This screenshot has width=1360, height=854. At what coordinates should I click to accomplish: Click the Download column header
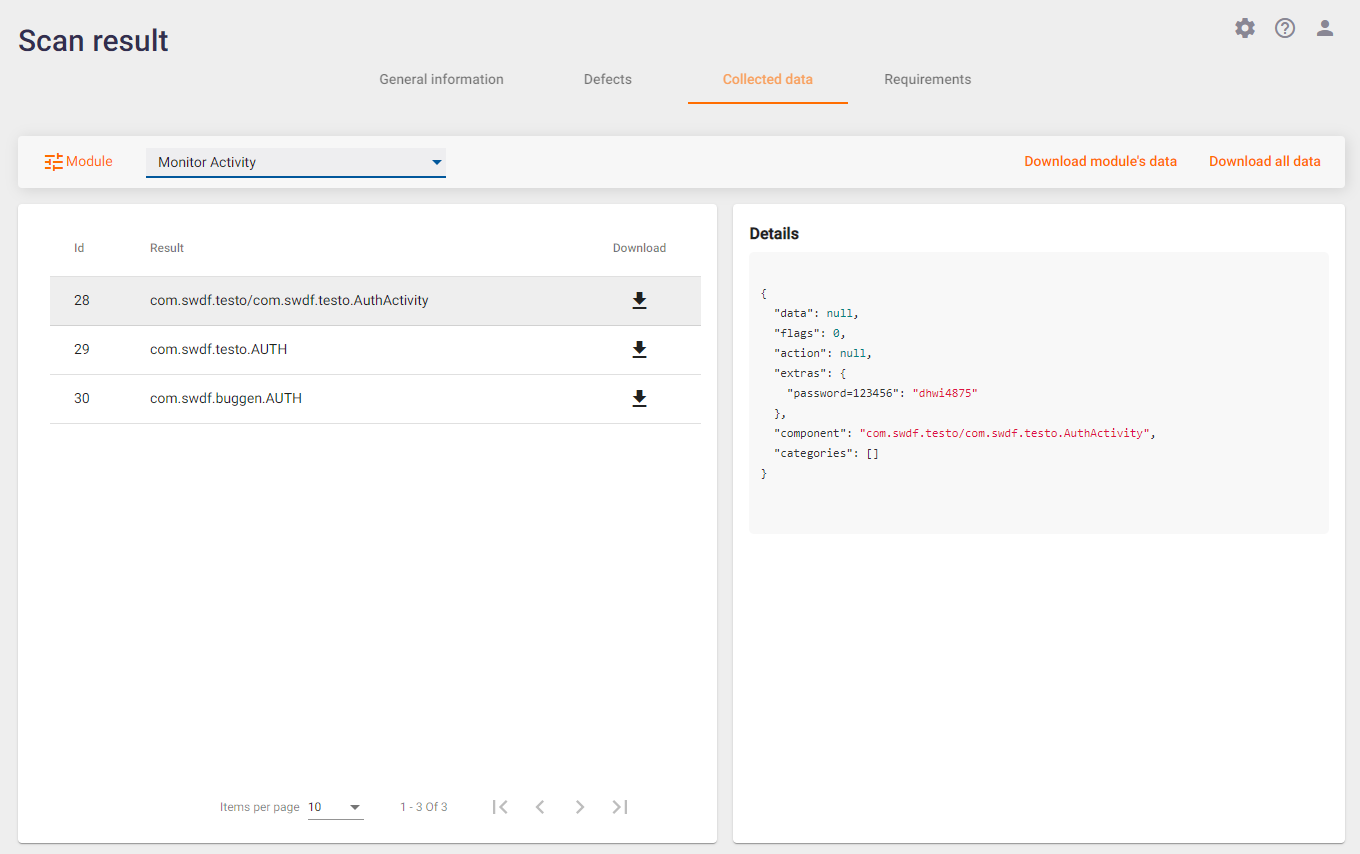click(639, 248)
